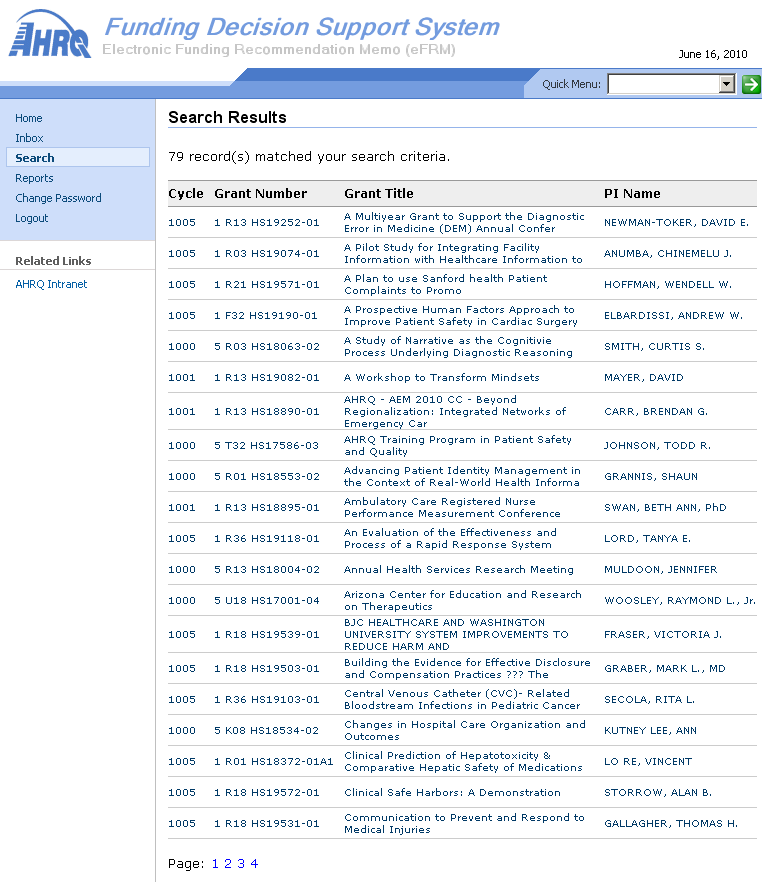Open title 'A Workshop to Transform Mindsets'
The height and width of the screenshot is (882, 762).
click(441, 377)
